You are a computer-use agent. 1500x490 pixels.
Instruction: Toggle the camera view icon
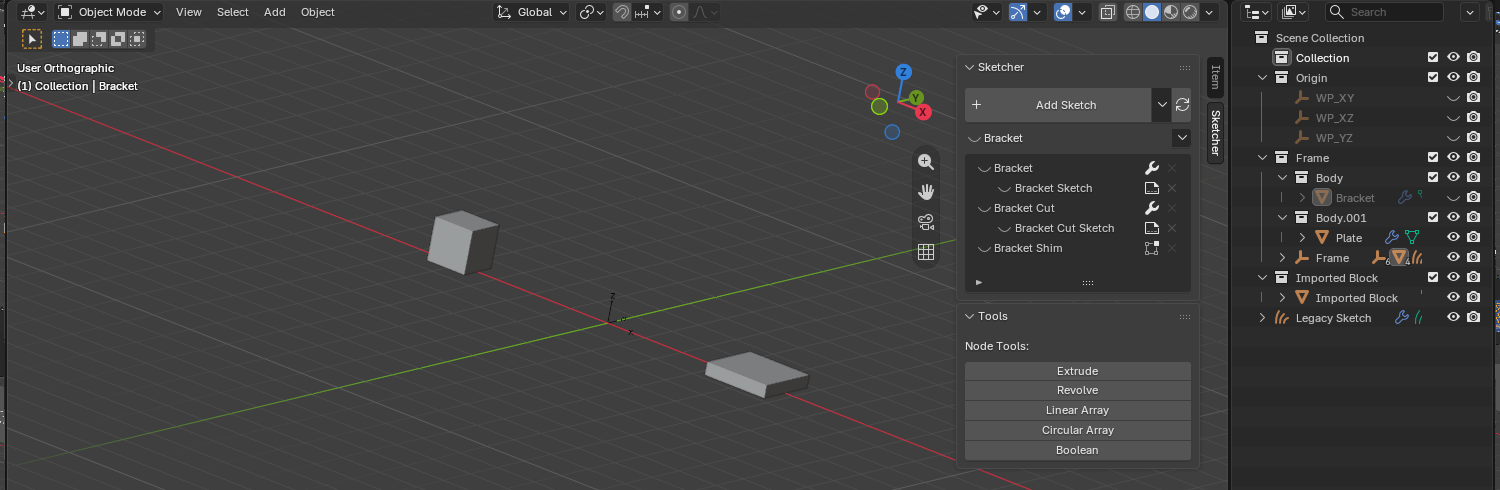(926, 222)
